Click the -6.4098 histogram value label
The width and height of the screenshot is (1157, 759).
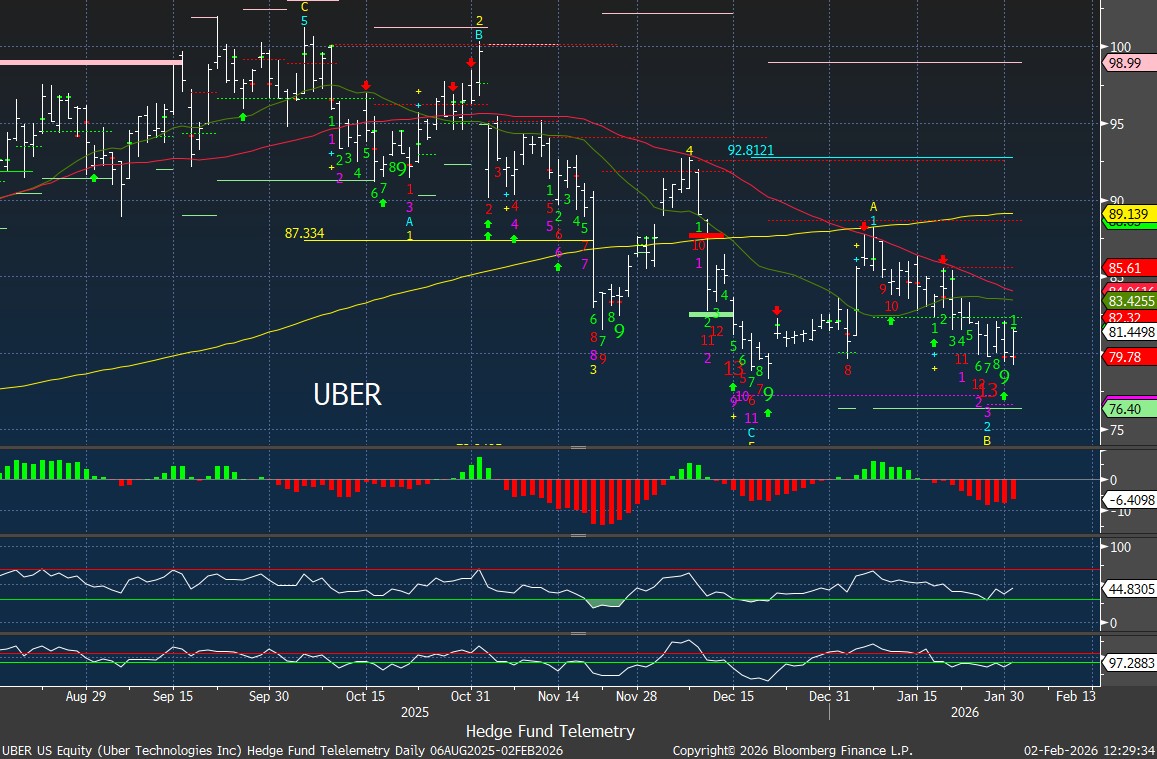(1130, 498)
